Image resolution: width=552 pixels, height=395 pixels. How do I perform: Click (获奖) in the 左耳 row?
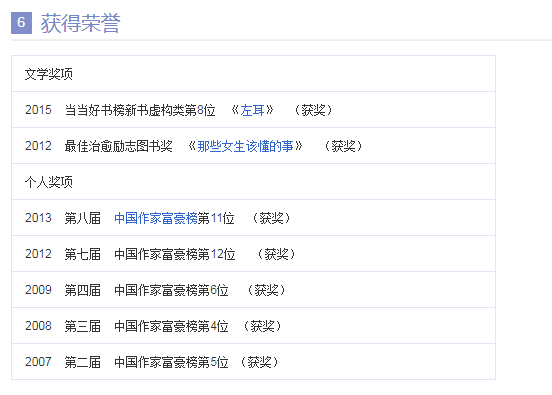click(313, 110)
